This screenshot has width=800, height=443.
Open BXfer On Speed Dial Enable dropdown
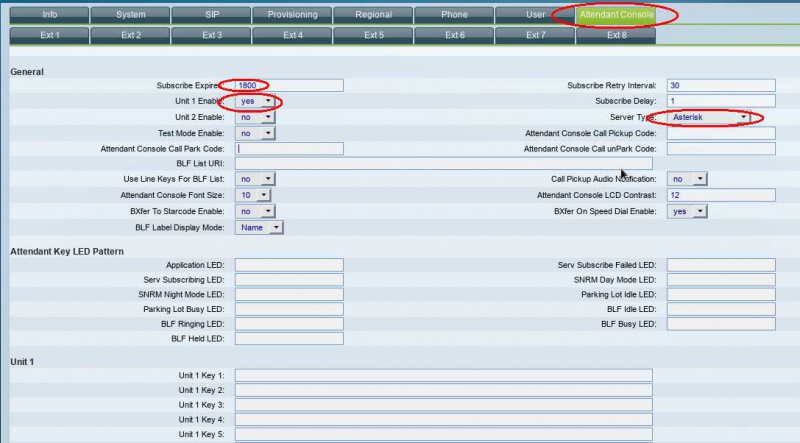[687, 211]
